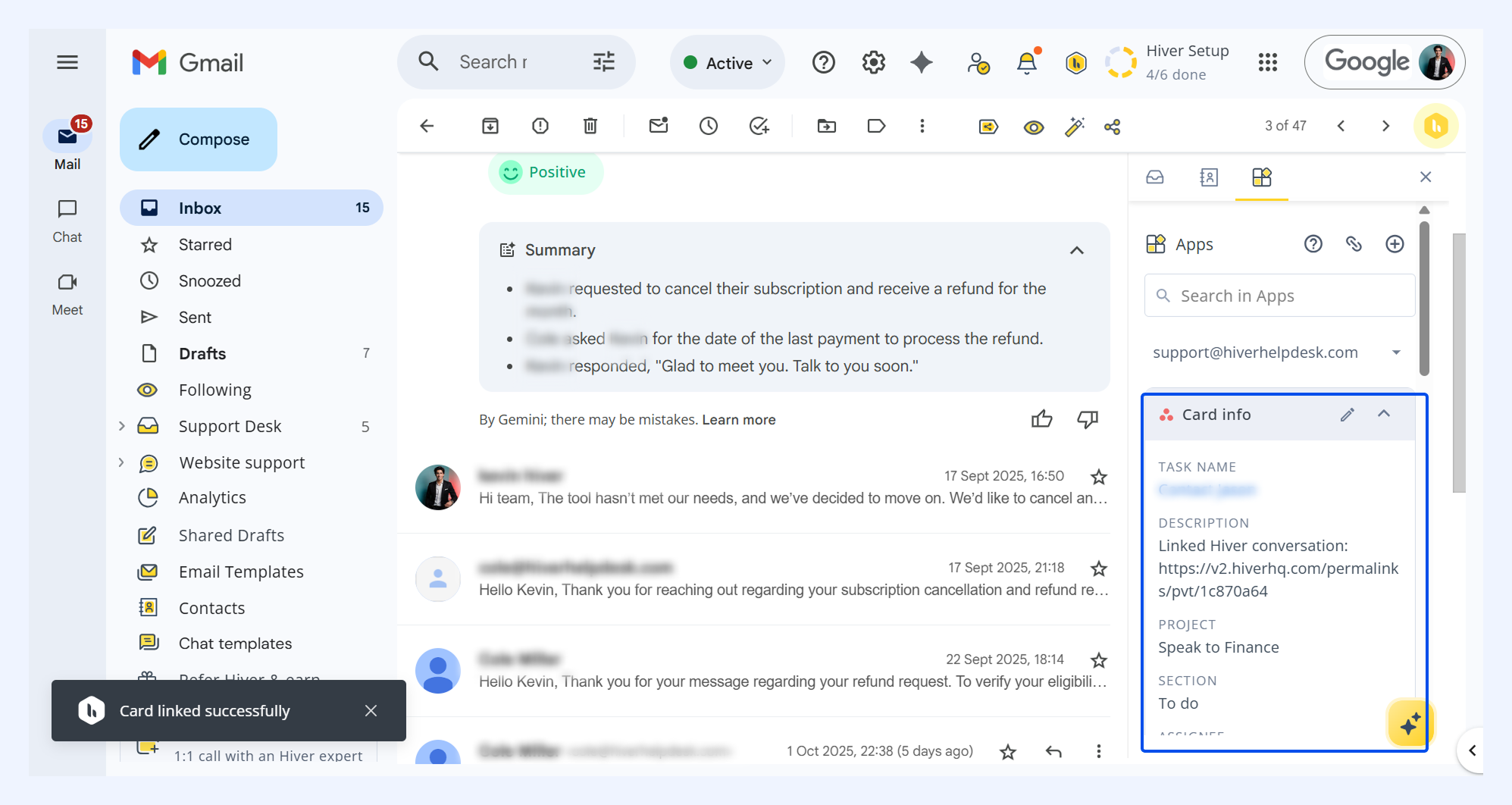The height and width of the screenshot is (805, 1512).
Task: Snooze this conversation with the clock icon
Action: click(x=709, y=126)
